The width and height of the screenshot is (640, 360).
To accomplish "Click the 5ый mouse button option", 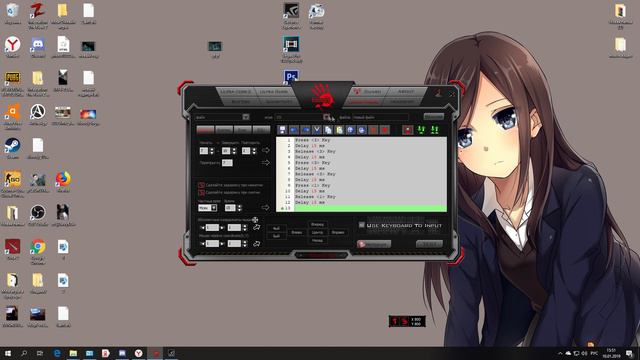I will pyautogui.click(x=276, y=236).
